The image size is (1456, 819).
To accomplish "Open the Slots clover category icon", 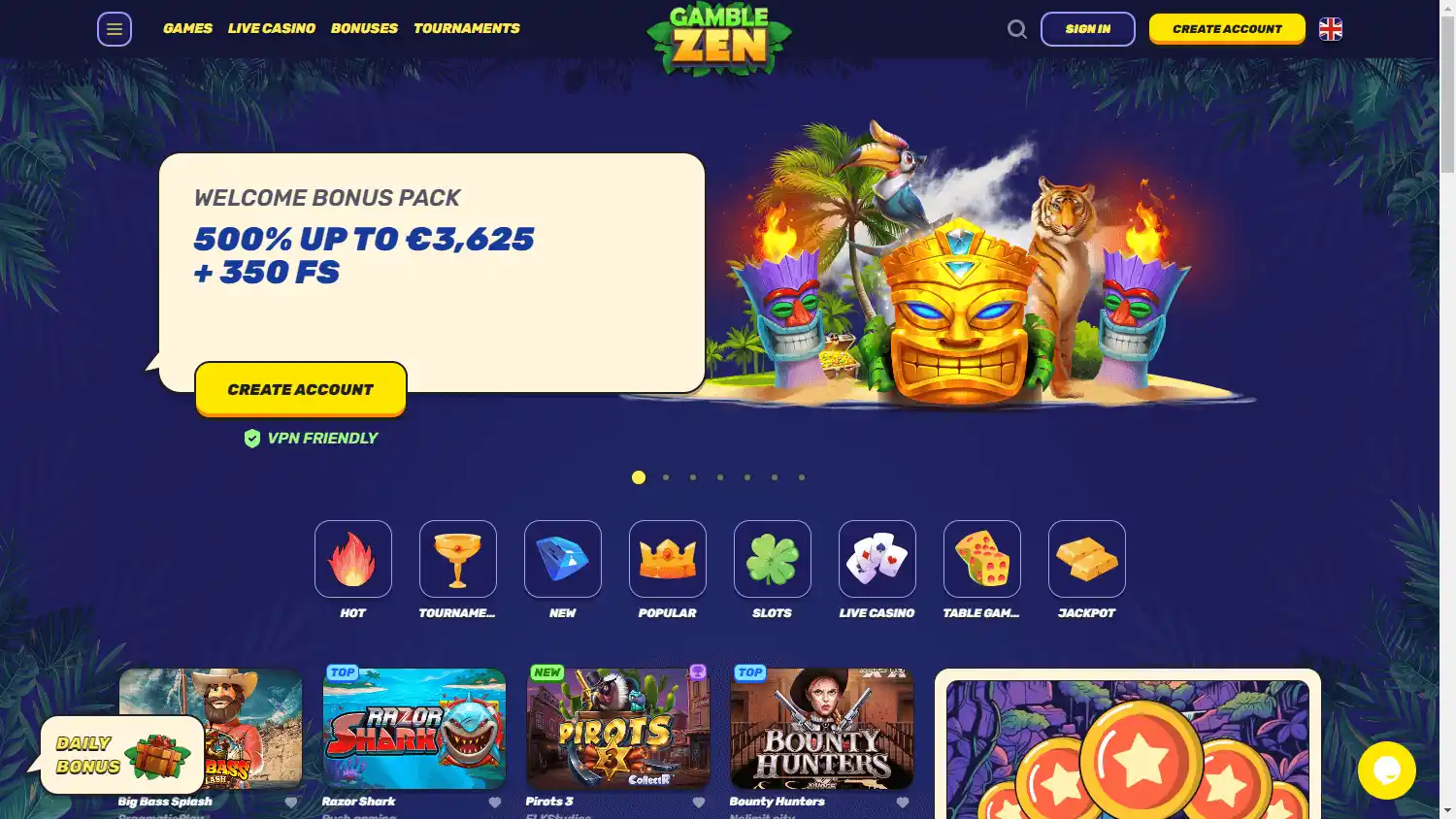I will [773, 559].
